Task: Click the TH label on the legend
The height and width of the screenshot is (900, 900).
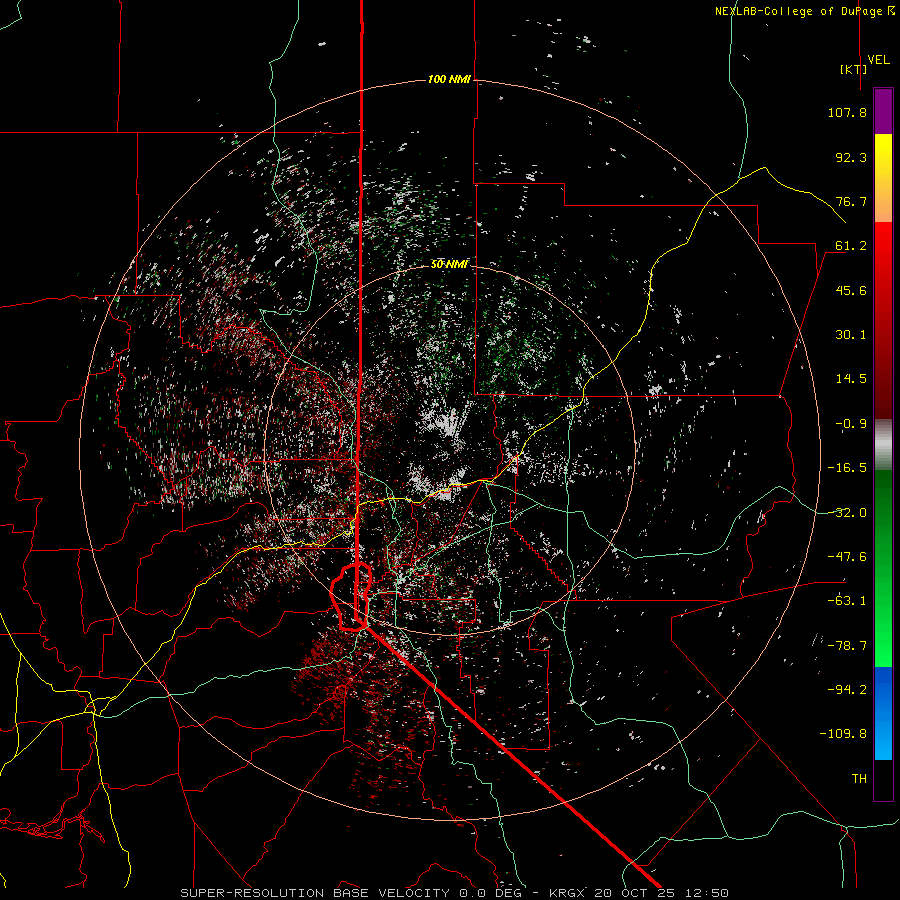Action: [859, 779]
